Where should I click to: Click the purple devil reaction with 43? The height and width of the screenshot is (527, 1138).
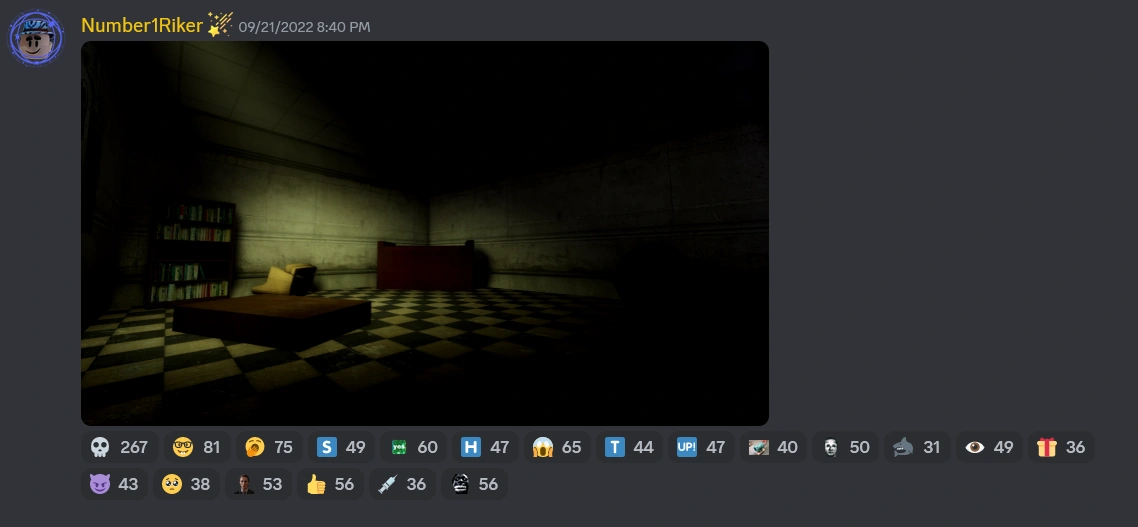coord(114,484)
